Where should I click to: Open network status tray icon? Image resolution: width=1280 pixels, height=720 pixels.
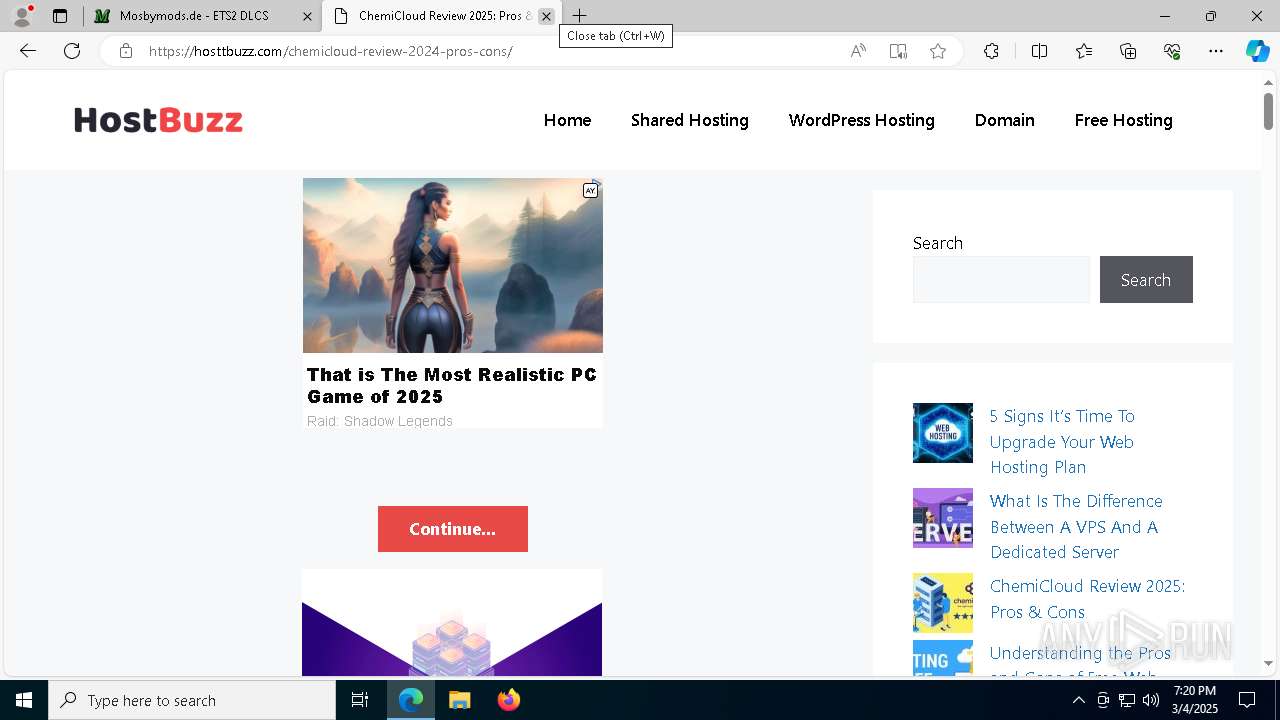click(x=1127, y=700)
